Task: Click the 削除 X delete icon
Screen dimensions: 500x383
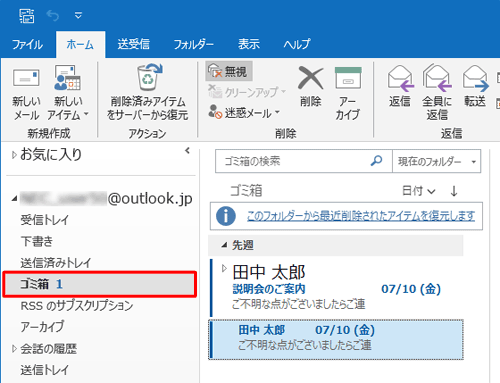Action: tap(311, 78)
